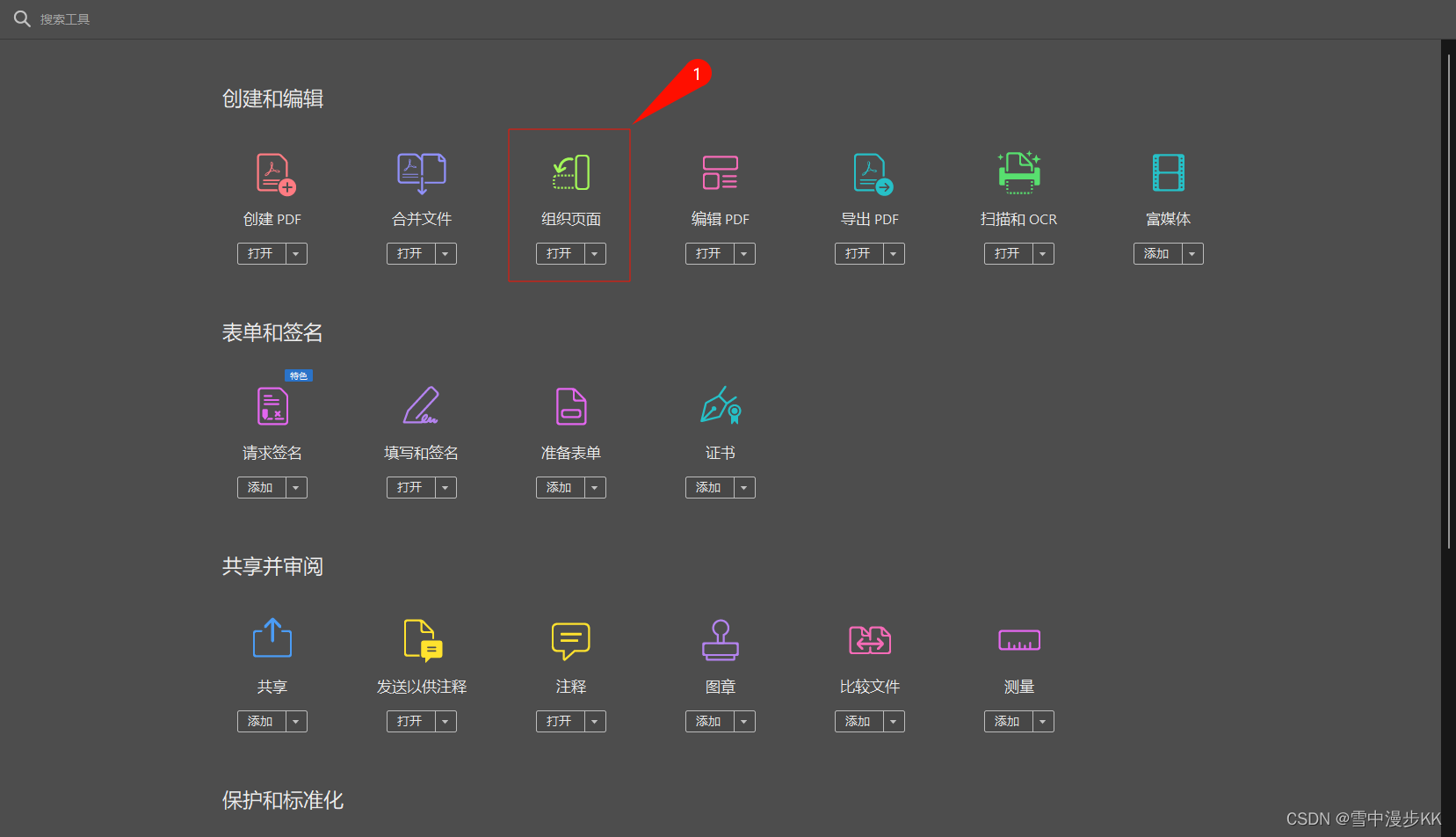Click 打开 under 发送以供注释
This screenshot has width=1456, height=837.
pyautogui.click(x=410, y=721)
